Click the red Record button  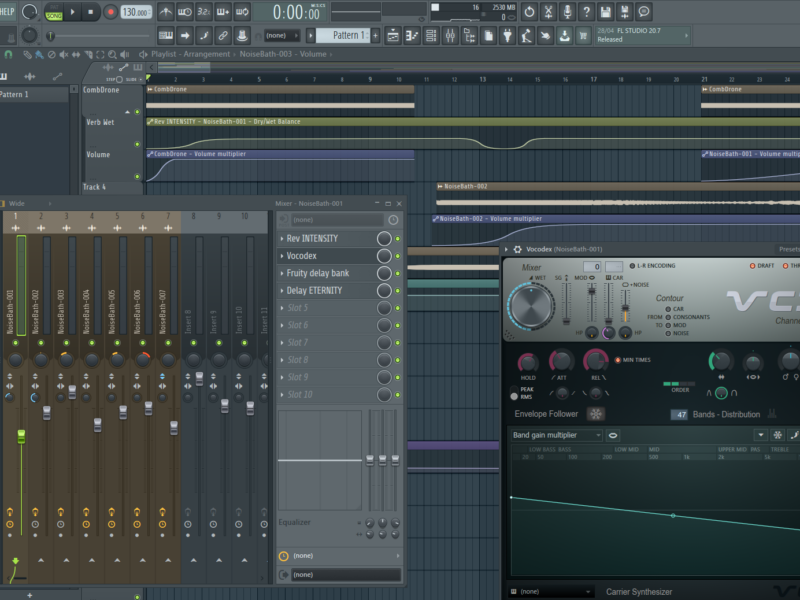(110, 12)
